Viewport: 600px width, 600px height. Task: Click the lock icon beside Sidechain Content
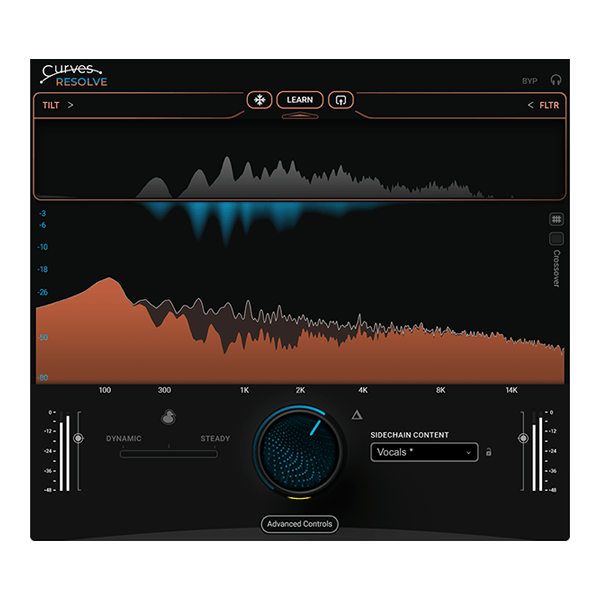click(x=489, y=452)
